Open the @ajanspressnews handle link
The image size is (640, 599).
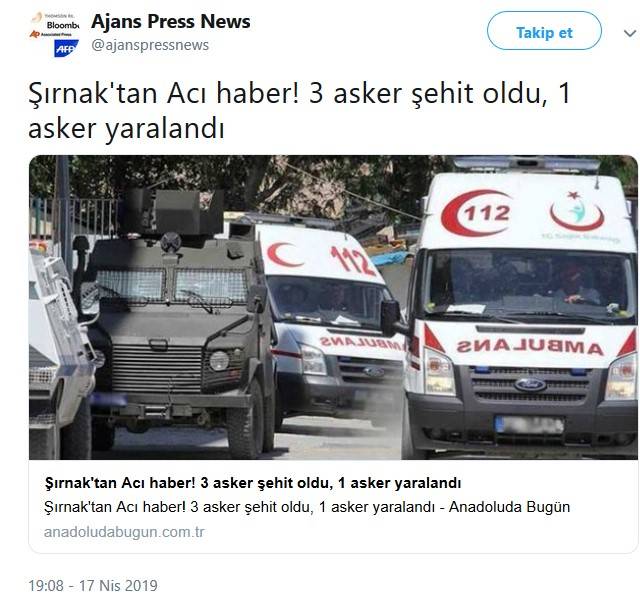(x=150, y=45)
